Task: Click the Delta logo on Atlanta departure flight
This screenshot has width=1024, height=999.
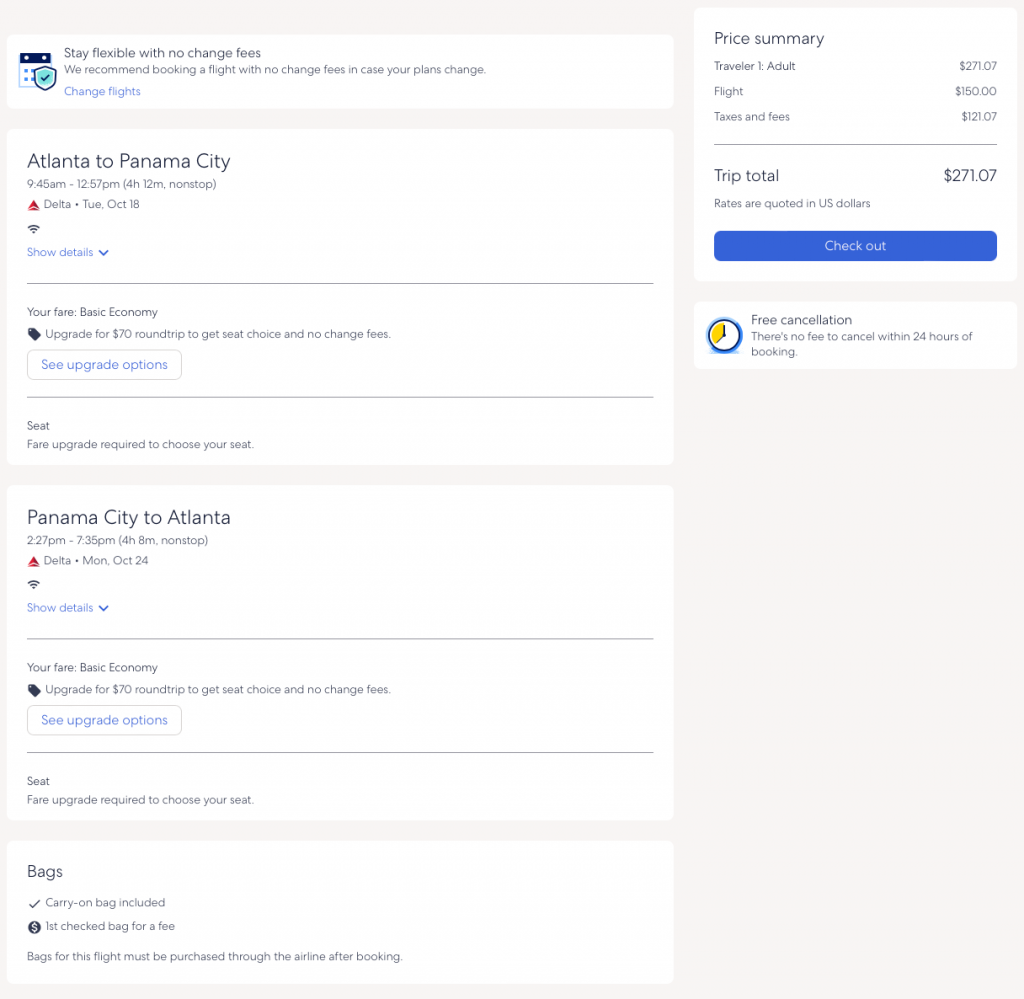Action: (33, 205)
